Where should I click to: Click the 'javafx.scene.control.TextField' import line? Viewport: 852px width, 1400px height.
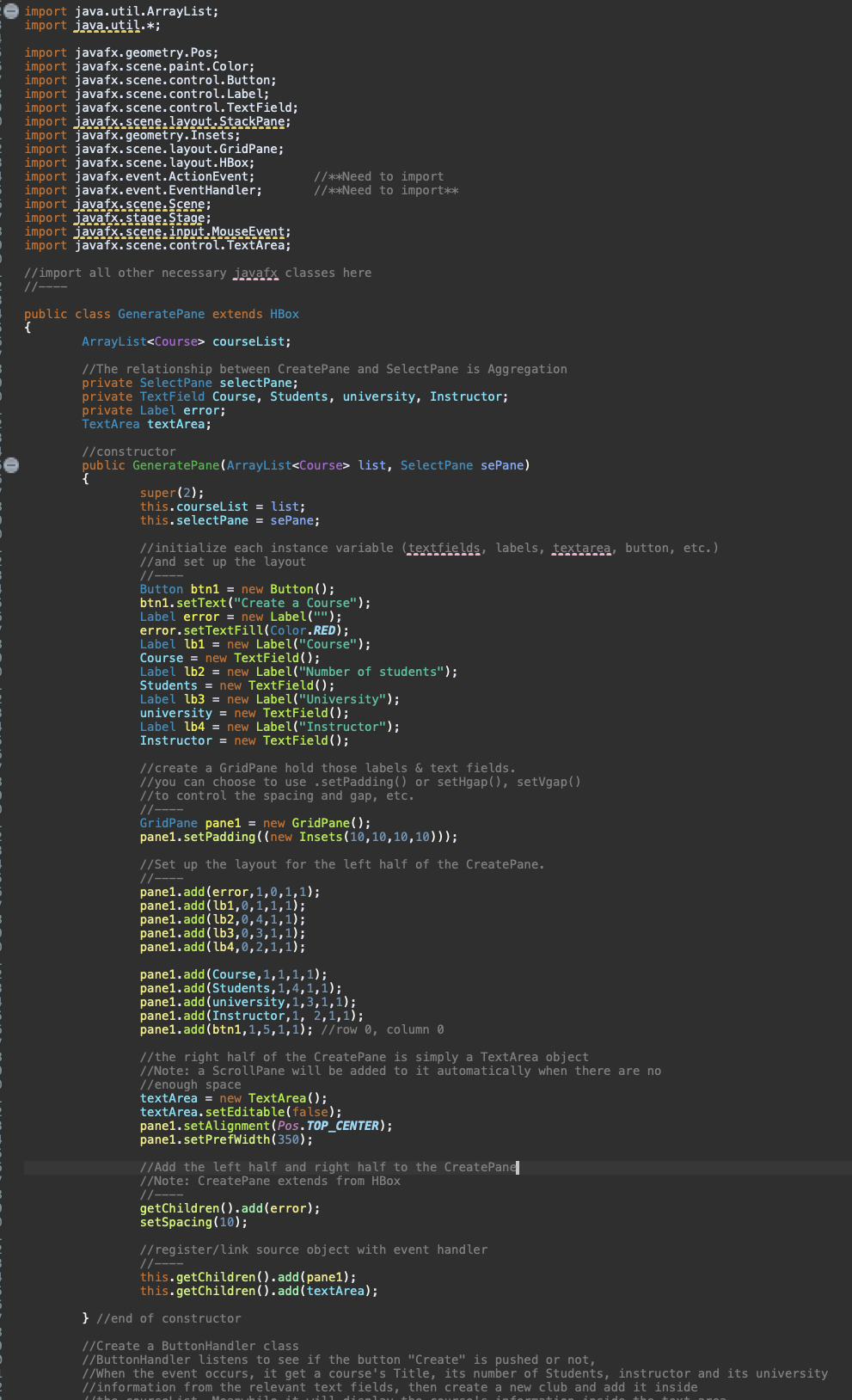click(162, 107)
